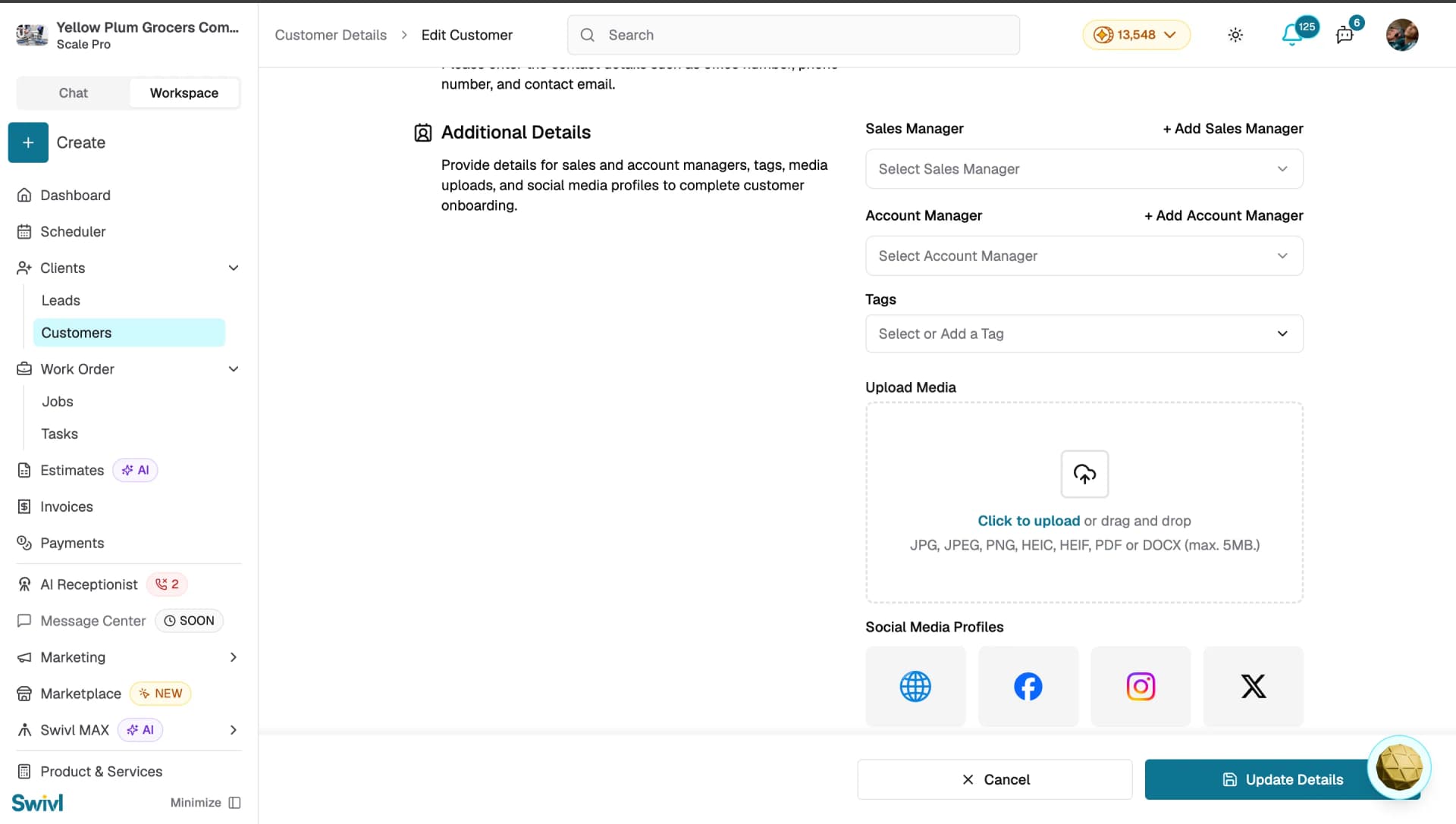Click the Minimize sidebar panel icon
1456x824 pixels.
pyautogui.click(x=235, y=803)
